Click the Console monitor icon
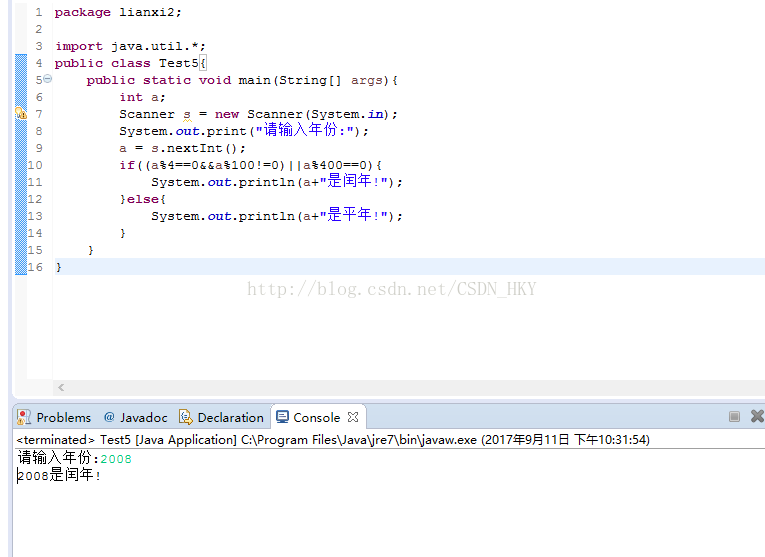The width and height of the screenshot is (765, 557). point(282,417)
